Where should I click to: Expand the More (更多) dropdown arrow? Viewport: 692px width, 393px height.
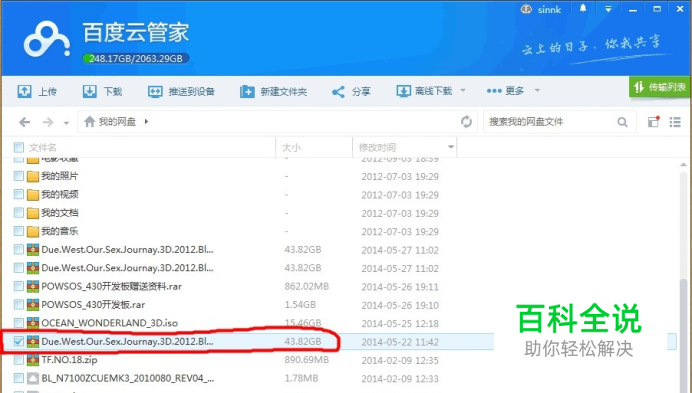click(x=537, y=91)
